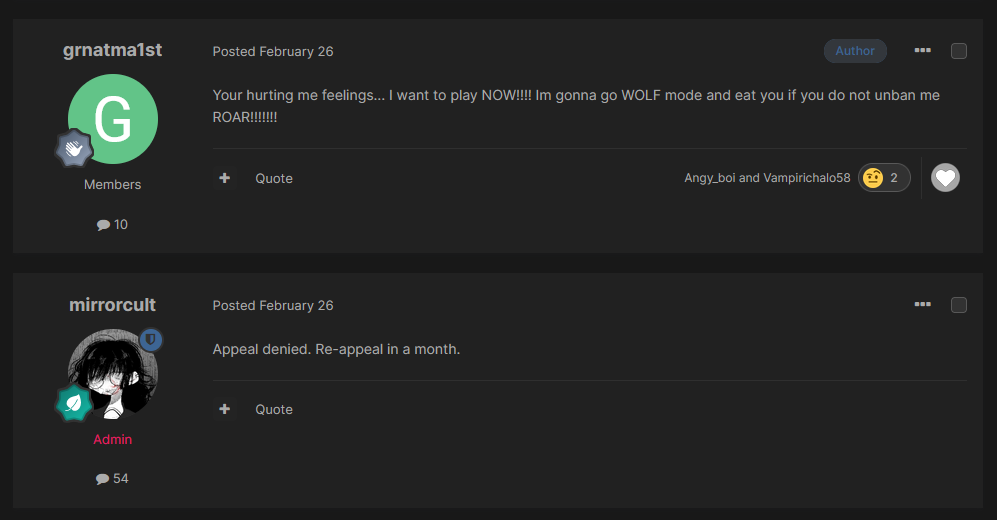Open the three-dot options menu on mirrorcult's post

point(923,304)
